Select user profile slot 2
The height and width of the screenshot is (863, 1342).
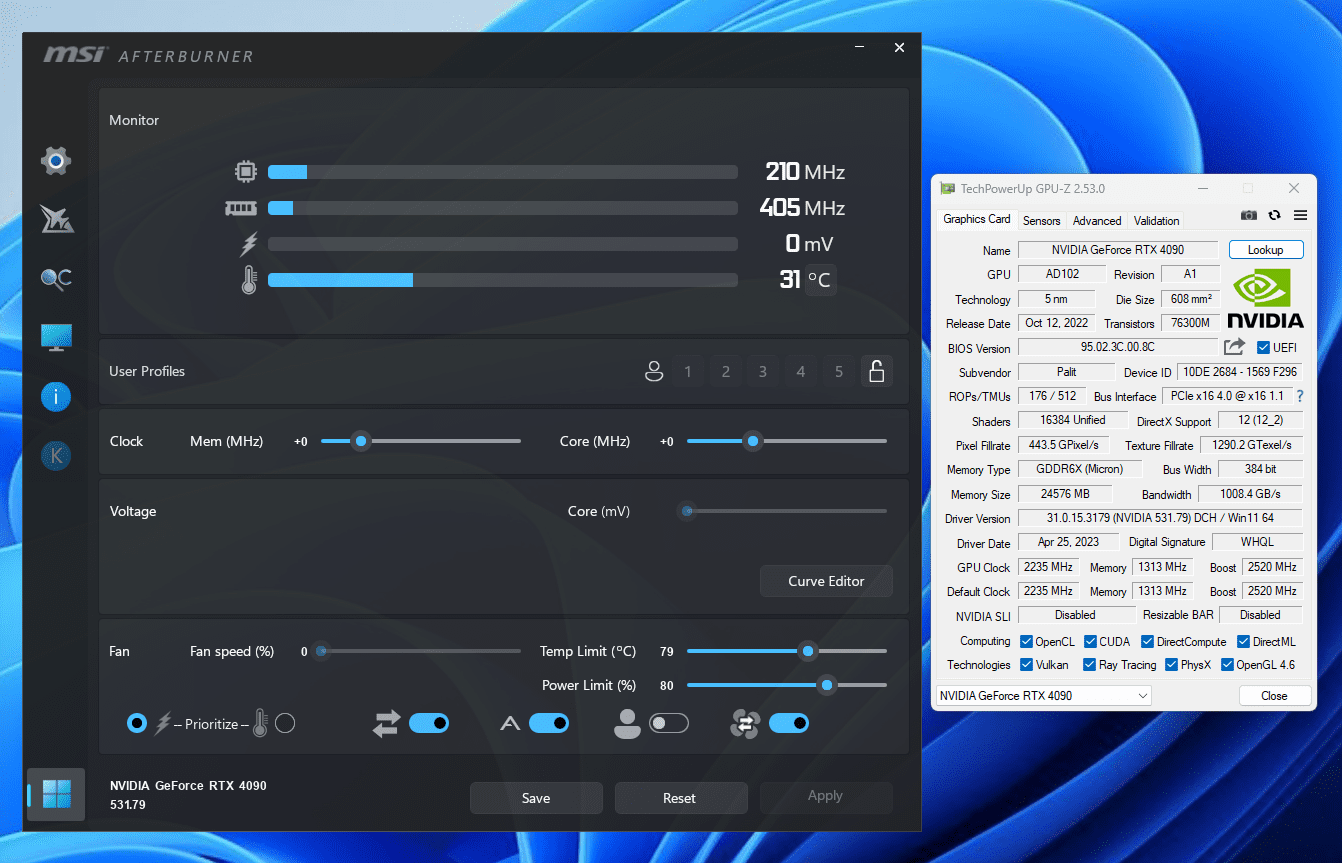coord(726,372)
